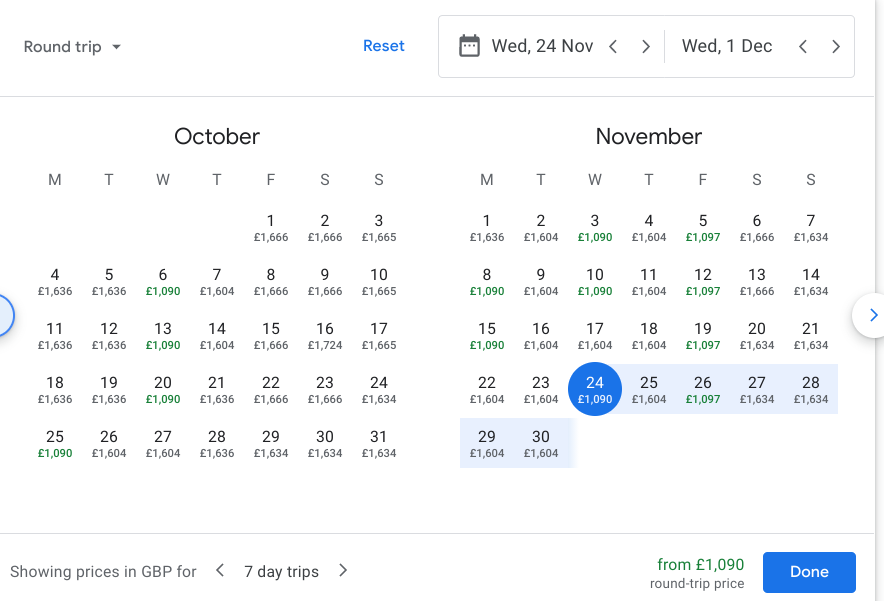The height and width of the screenshot is (601, 884).
Task: Pick November 3 priced at £1,090
Action: (x=595, y=227)
